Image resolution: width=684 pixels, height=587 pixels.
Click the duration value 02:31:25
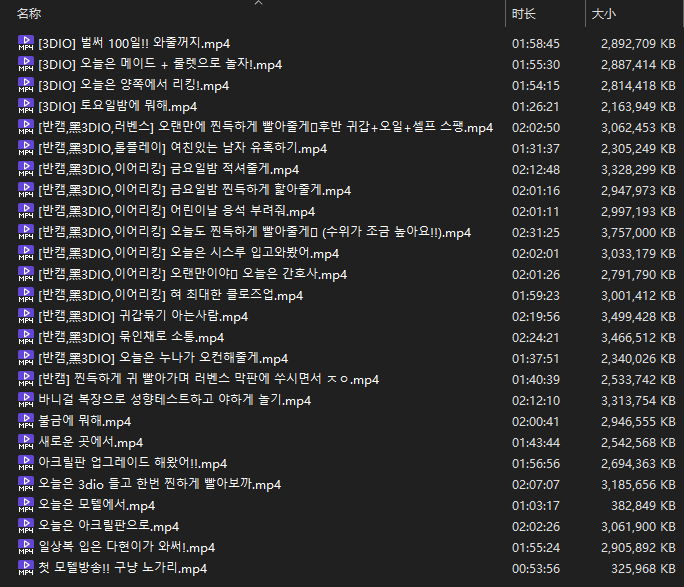coord(536,232)
